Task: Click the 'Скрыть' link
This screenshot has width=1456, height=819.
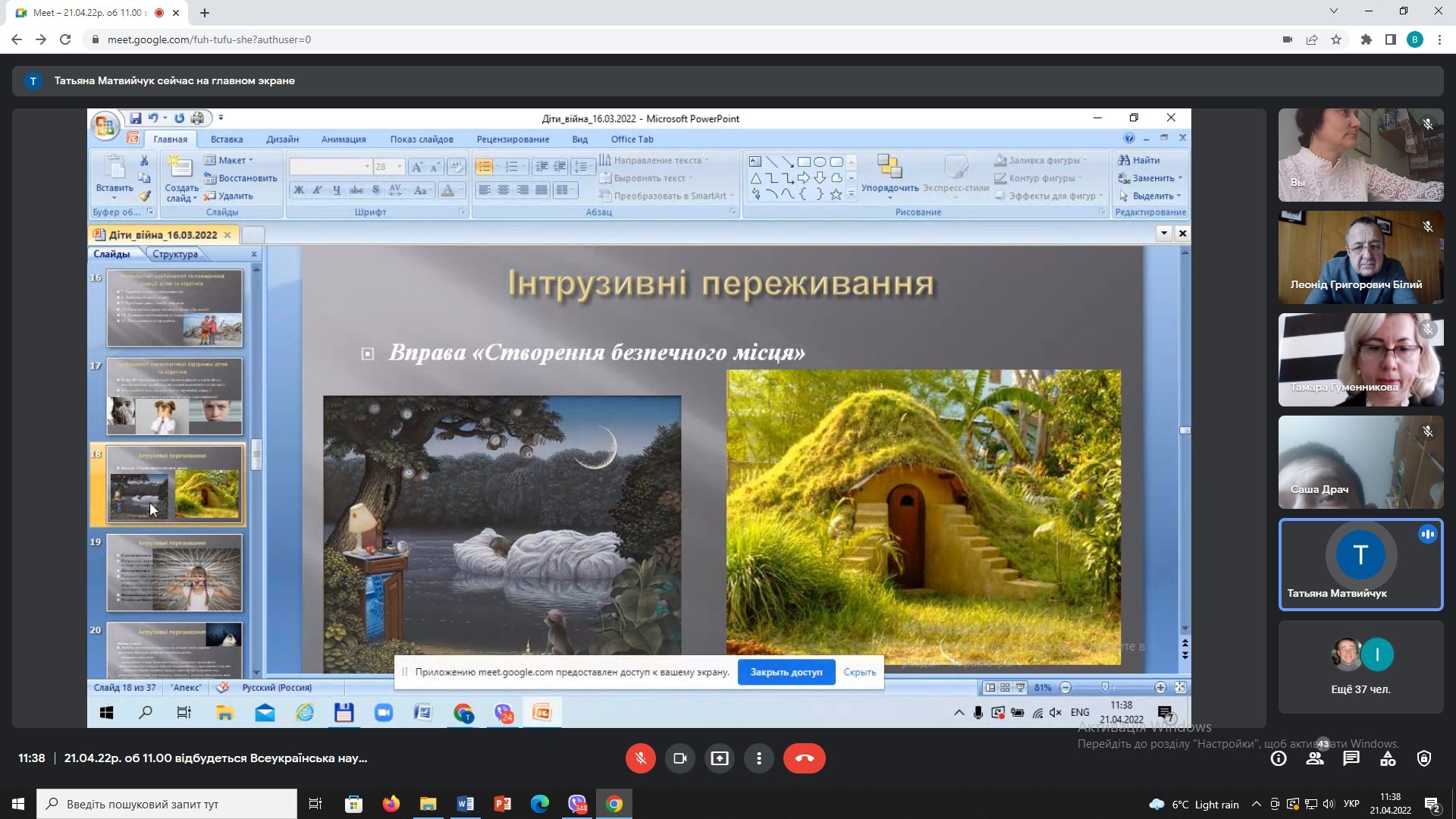Action: click(x=859, y=672)
